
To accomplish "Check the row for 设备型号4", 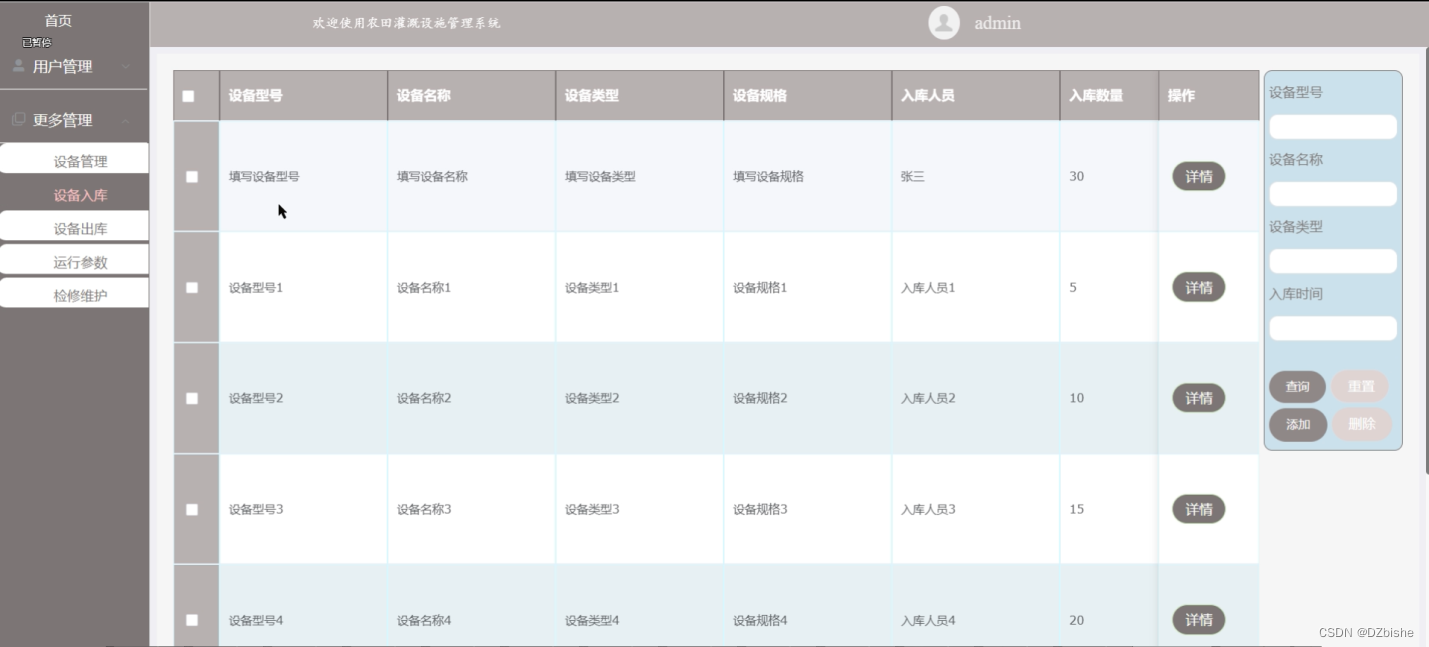I will [x=192, y=621].
